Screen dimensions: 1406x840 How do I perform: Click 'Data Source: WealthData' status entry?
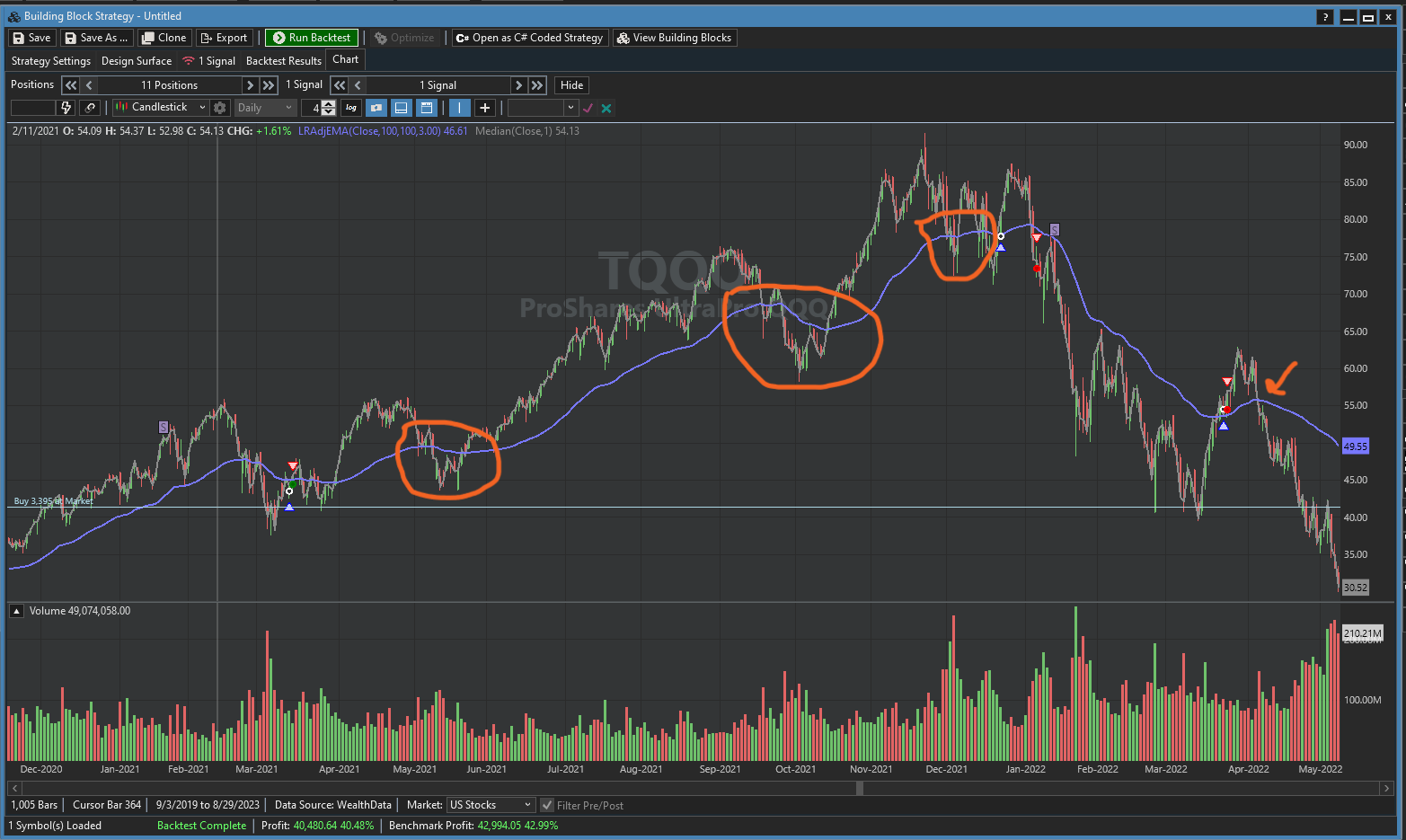pyautogui.click(x=333, y=805)
